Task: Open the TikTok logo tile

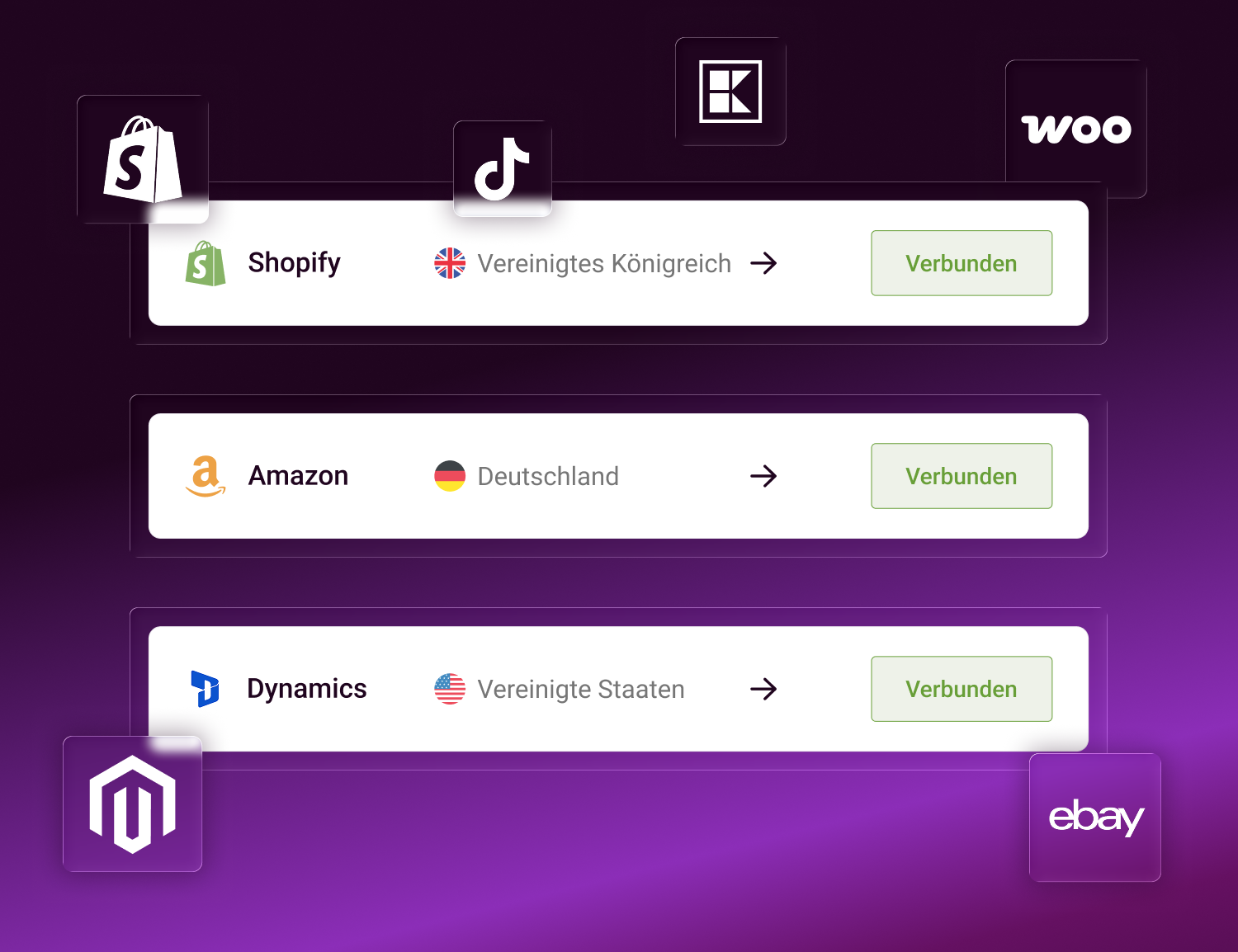Action: point(503,168)
